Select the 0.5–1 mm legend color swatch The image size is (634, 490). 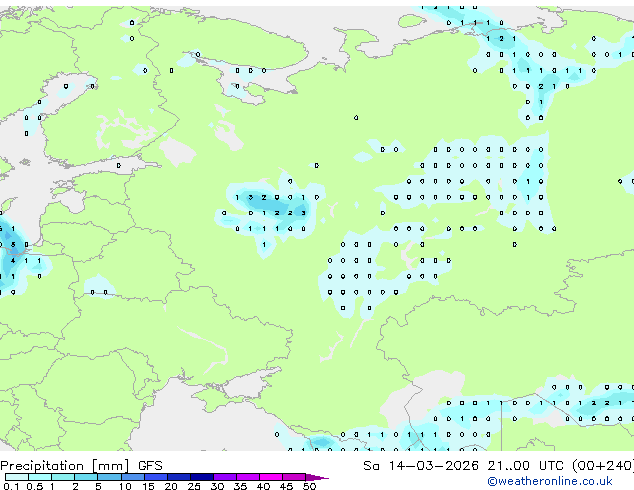[x=40, y=477]
